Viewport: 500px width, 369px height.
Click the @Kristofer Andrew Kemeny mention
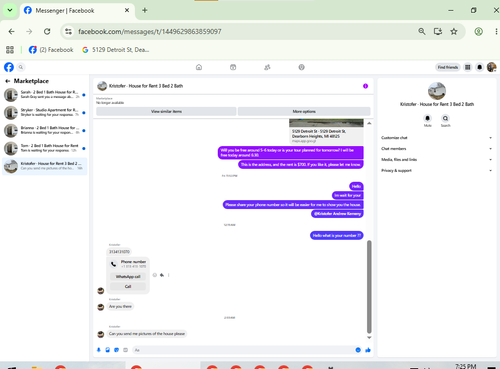(x=337, y=214)
